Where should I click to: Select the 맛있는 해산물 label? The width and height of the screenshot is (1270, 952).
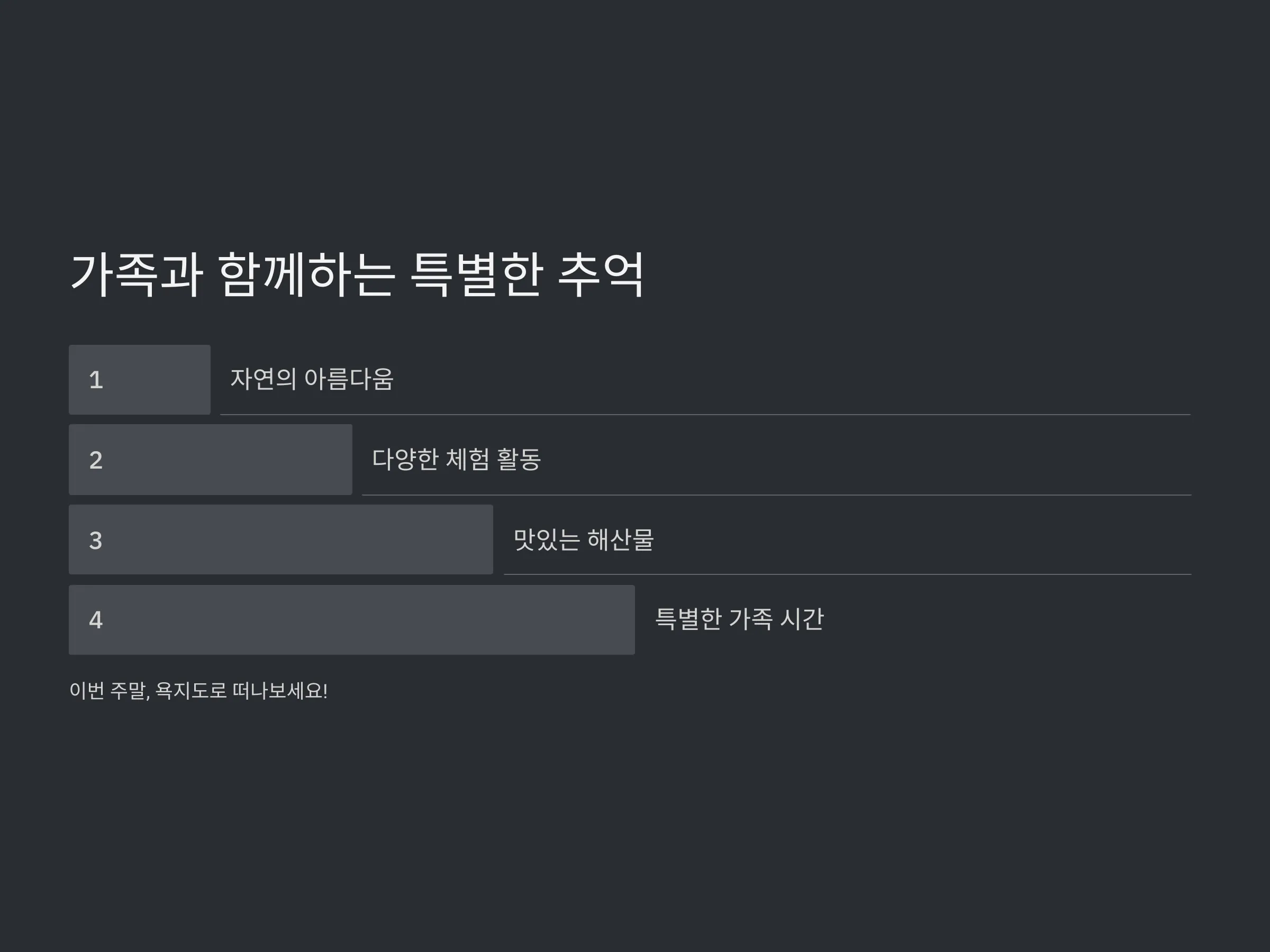583,539
